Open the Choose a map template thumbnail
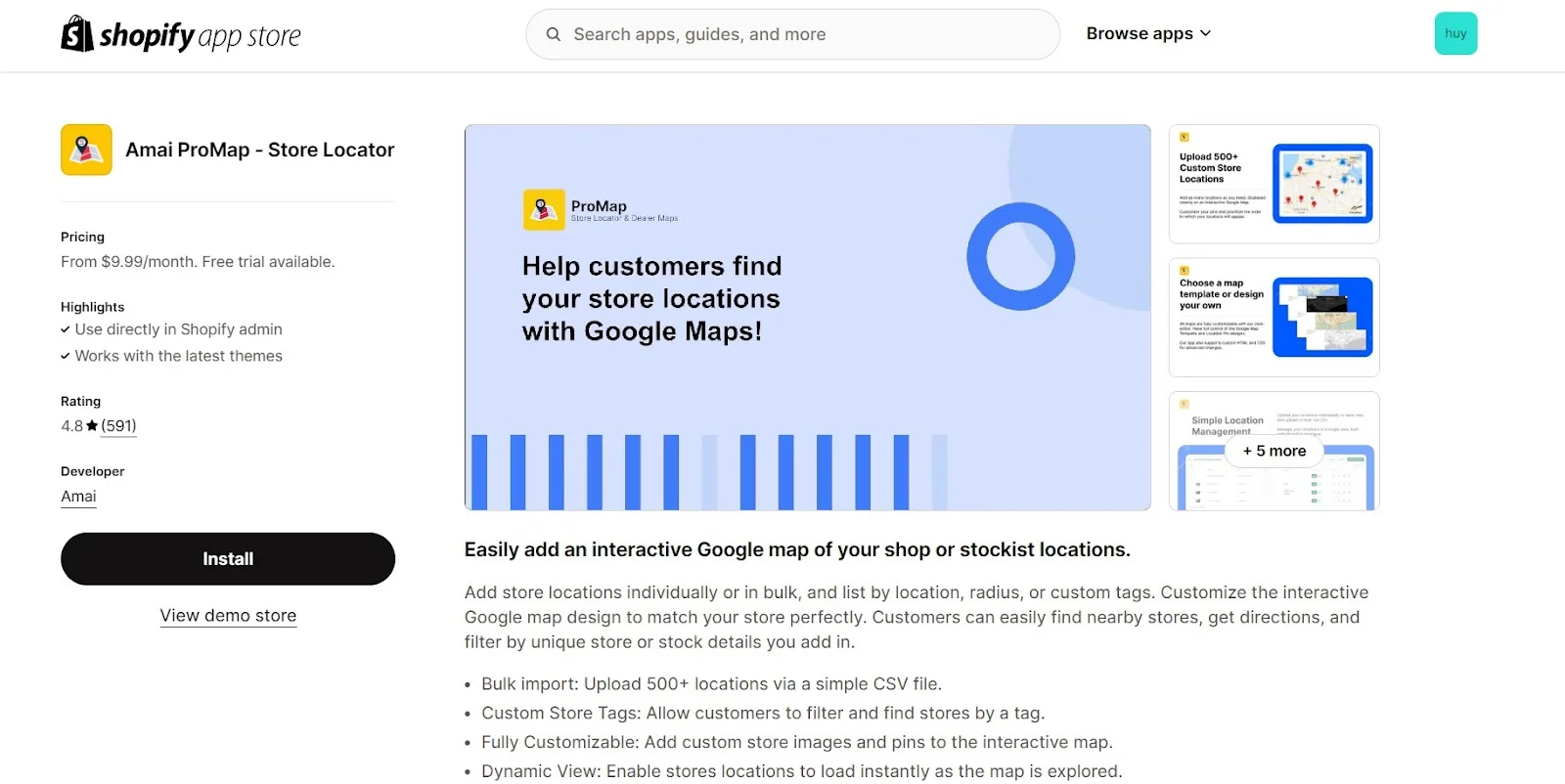The image size is (1565, 784). tap(1274, 318)
